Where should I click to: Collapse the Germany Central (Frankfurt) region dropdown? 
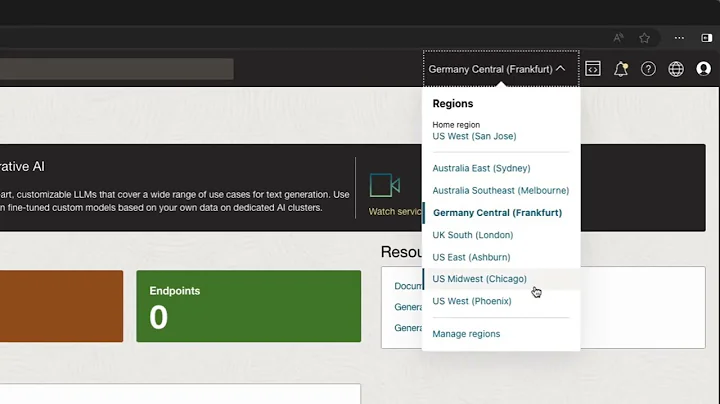click(501, 69)
